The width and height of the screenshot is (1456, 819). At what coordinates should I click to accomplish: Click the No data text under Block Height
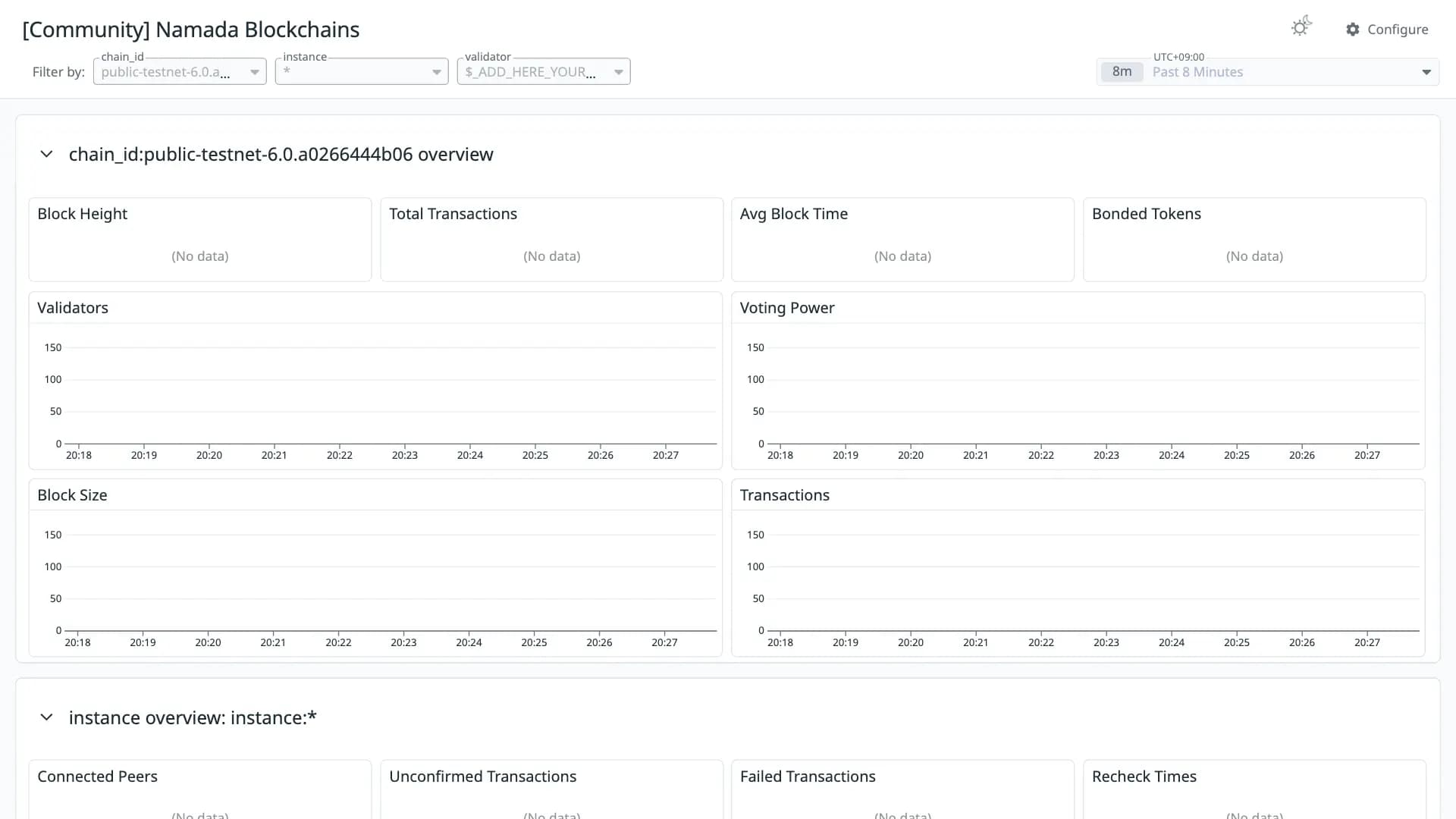coord(200,257)
